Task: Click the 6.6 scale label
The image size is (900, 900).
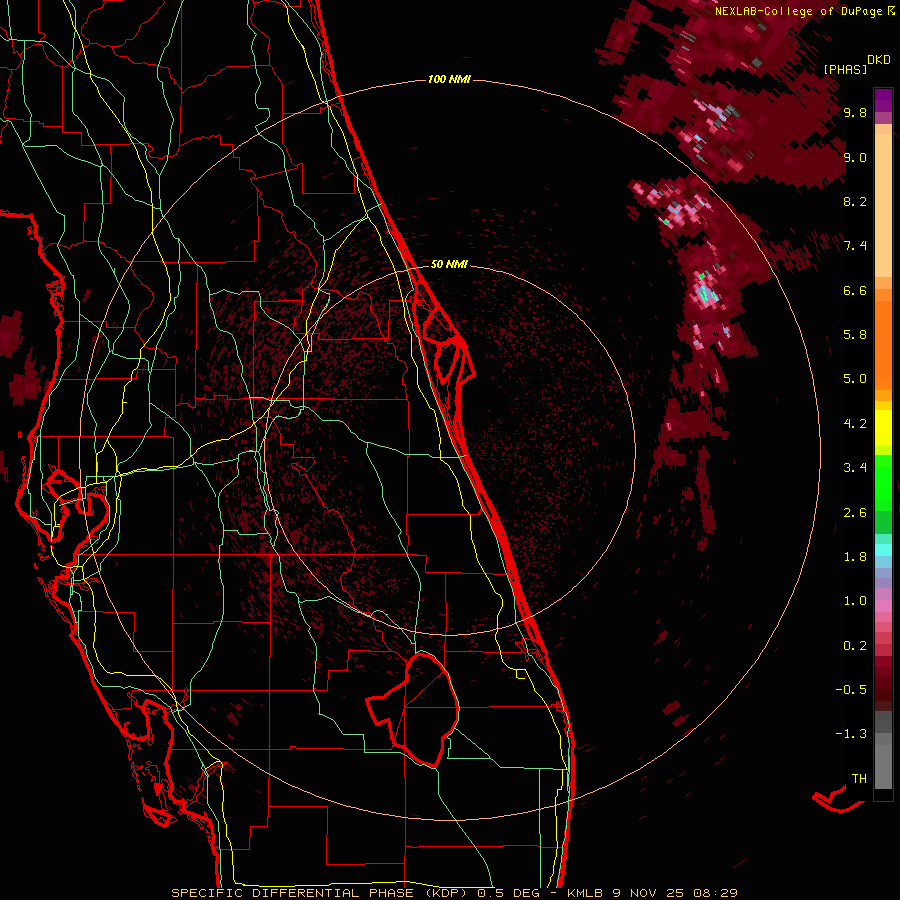Action: click(855, 290)
